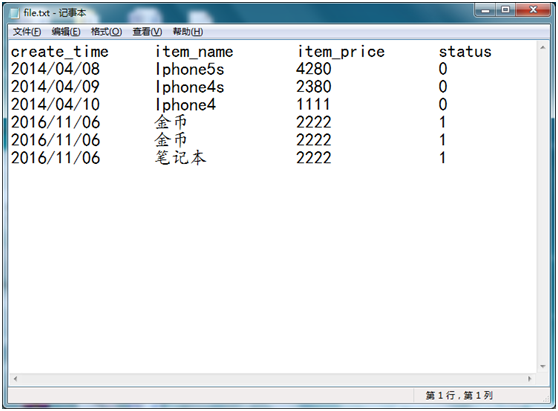Click the create_time header text

[x=59, y=52]
